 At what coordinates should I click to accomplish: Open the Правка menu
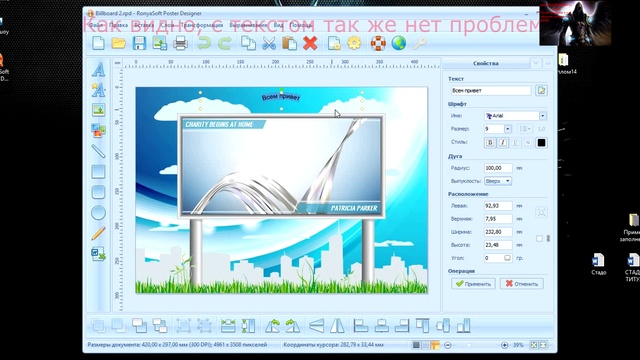point(118,25)
